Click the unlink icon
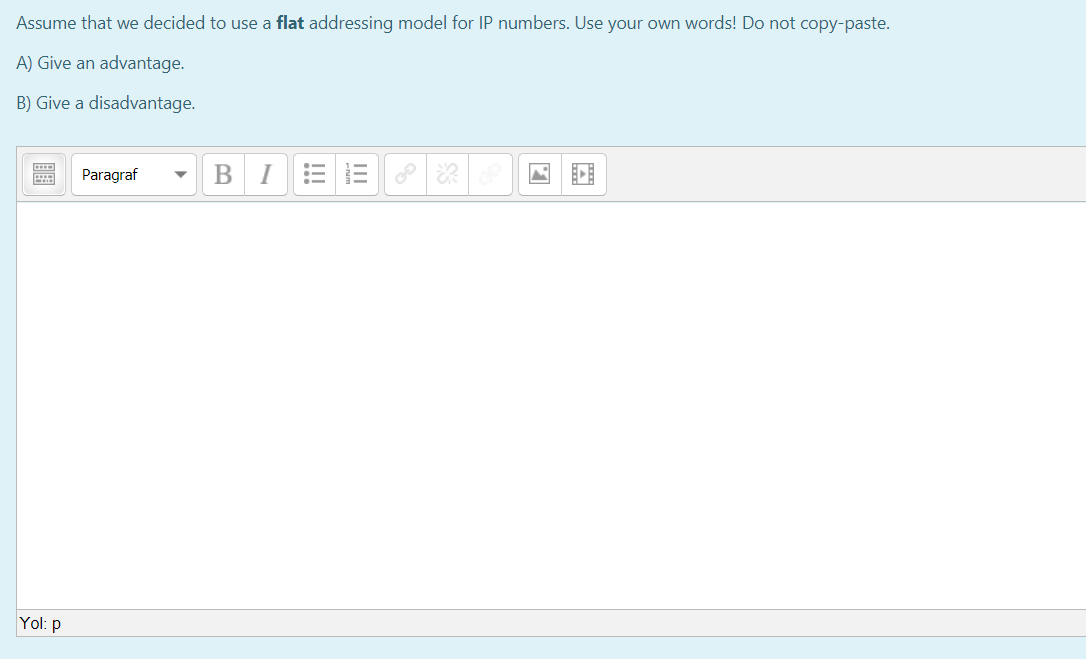Screen dimensions: 1086x672 446,174
